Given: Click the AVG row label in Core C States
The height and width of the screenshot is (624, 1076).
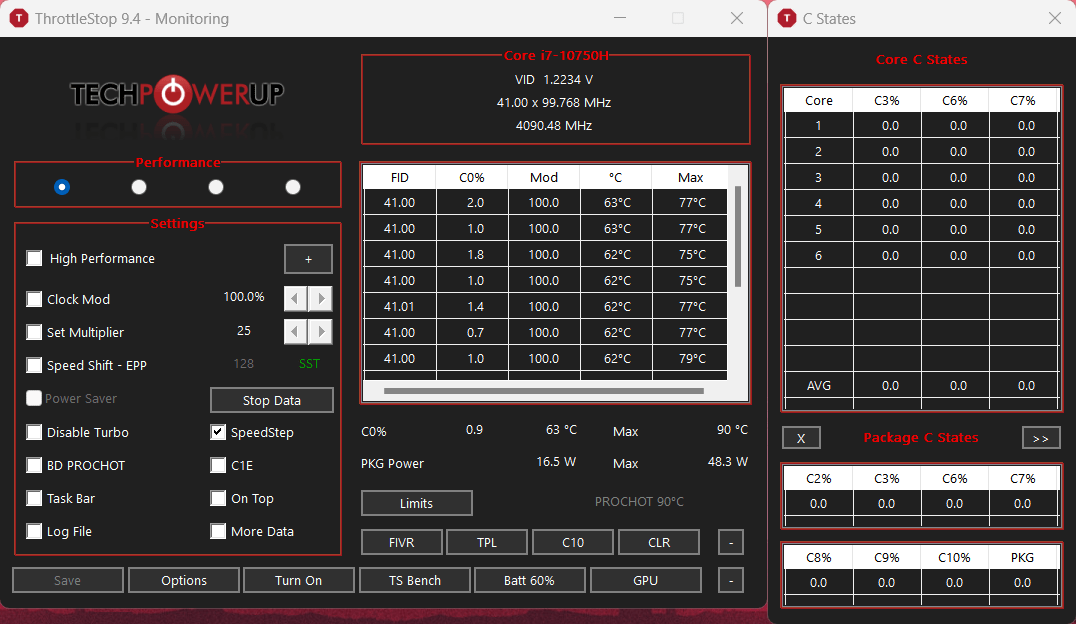Looking at the screenshot, I should pyautogui.click(x=819, y=386).
